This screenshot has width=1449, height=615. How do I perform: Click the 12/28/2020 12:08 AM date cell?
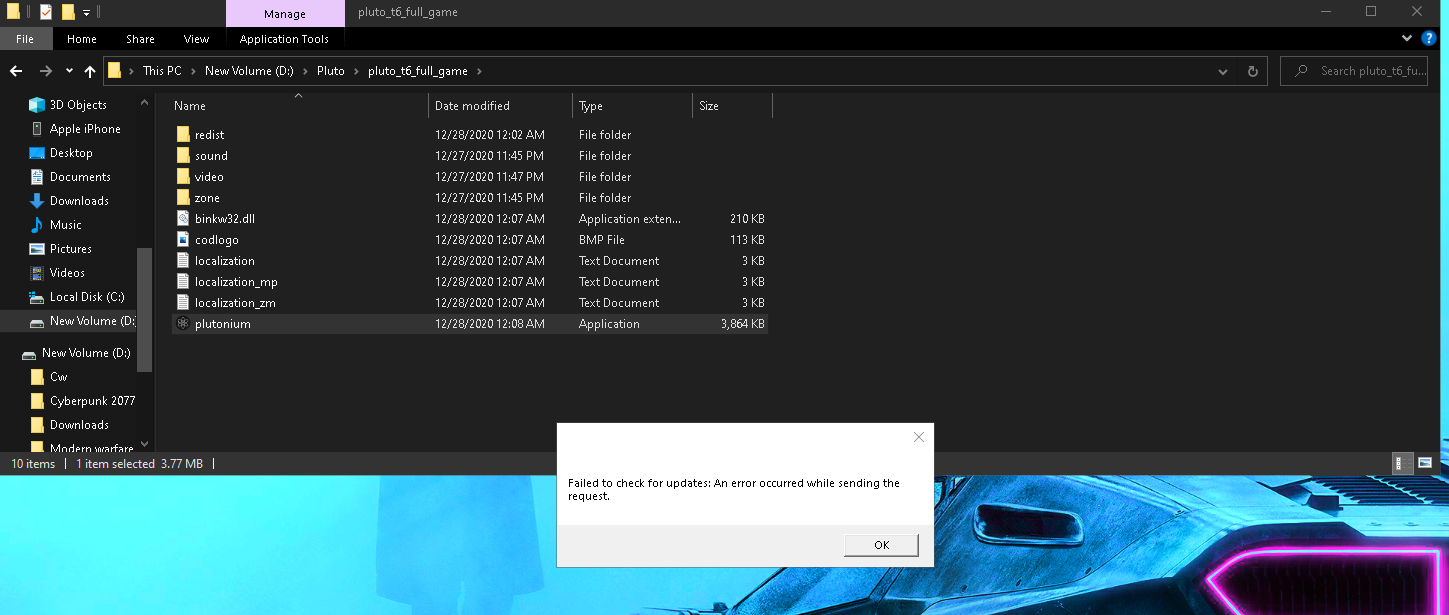(490, 324)
